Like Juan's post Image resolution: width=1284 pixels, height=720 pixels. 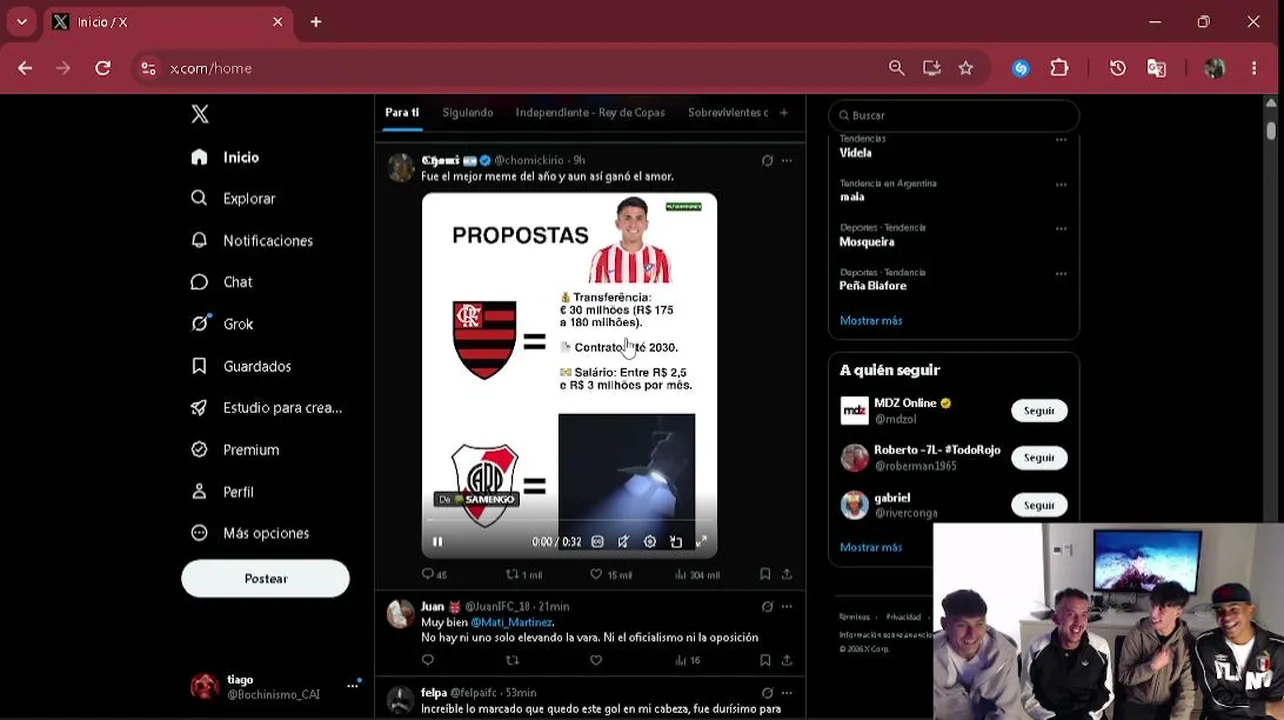(x=596, y=660)
